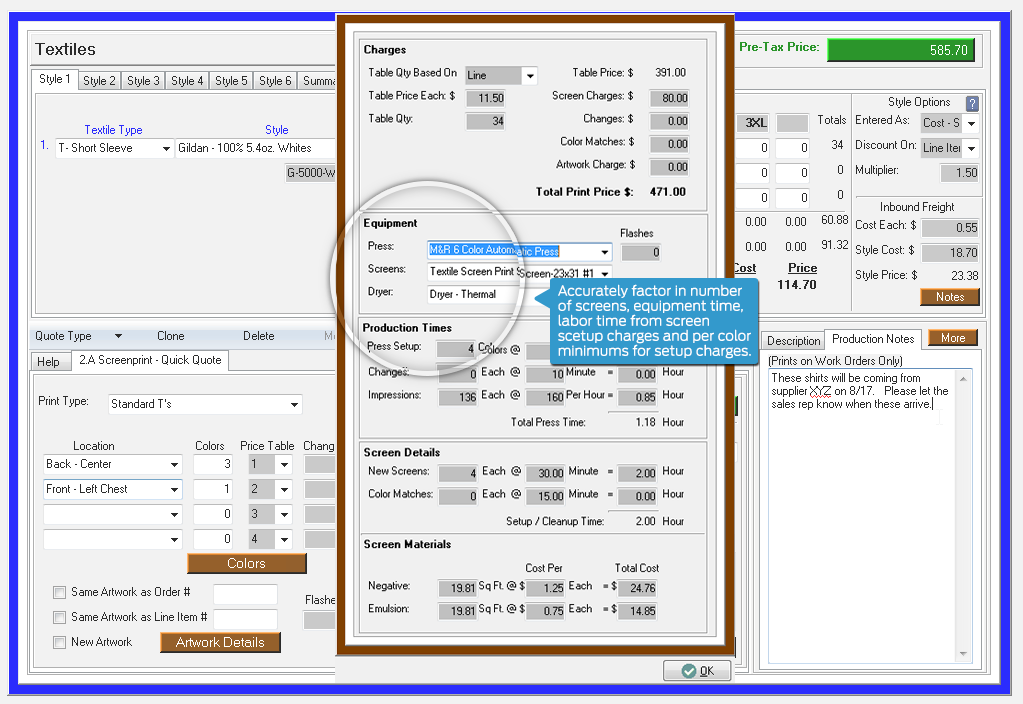Open the Production Notes tab

click(872, 340)
